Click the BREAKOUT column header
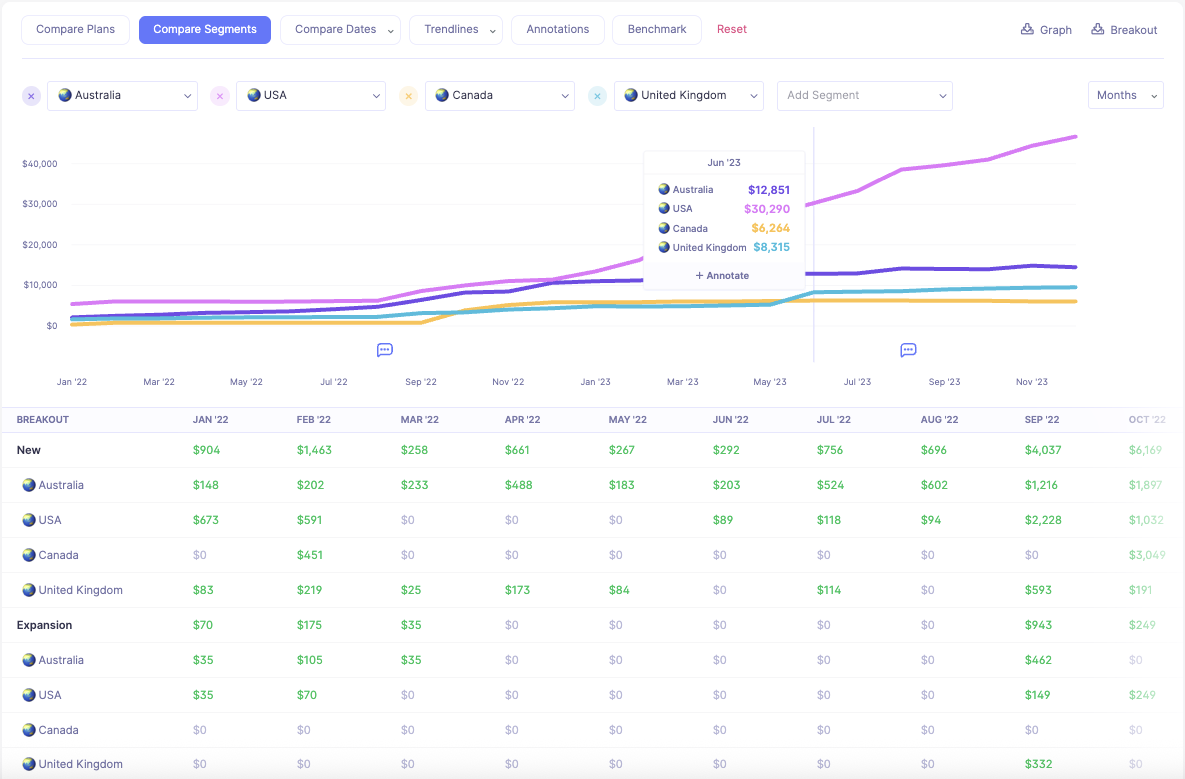Viewport: 1185px width, 779px height. (42, 419)
